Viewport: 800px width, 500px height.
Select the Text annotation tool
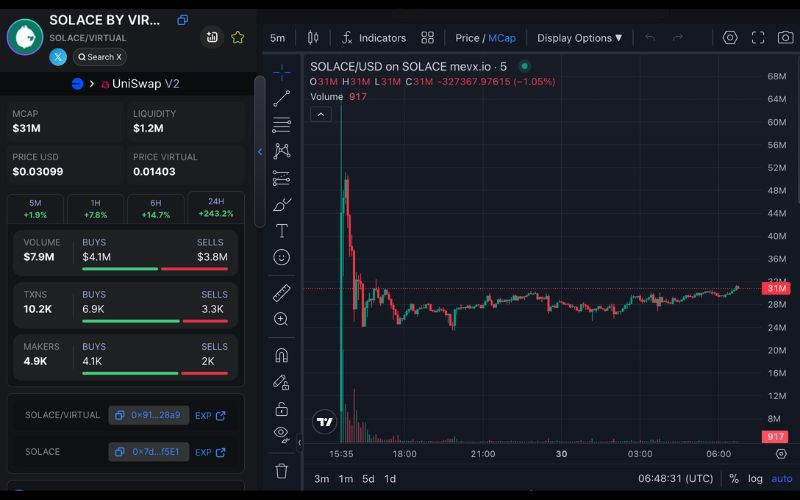(x=282, y=231)
